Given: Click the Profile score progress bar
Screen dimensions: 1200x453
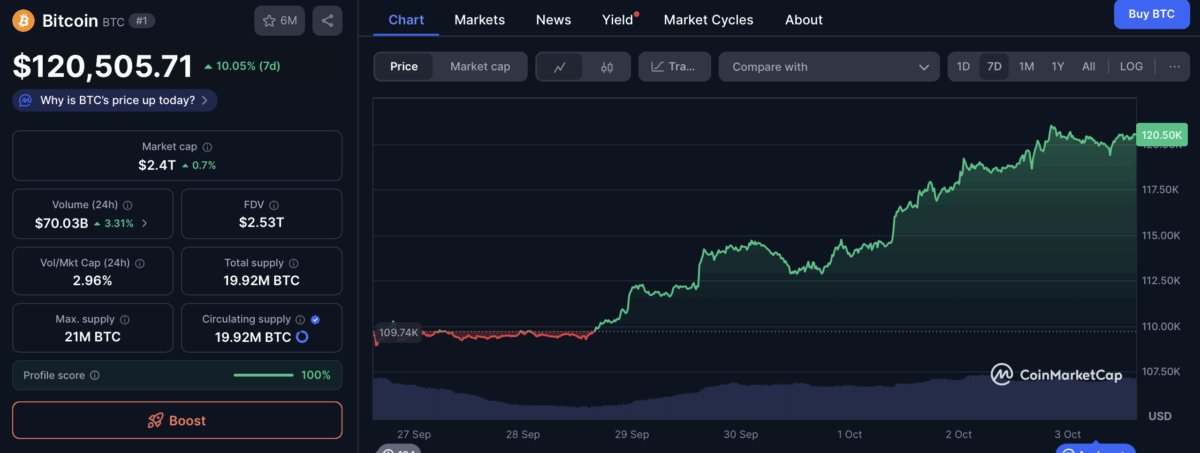Looking at the screenshot, I should 263,375.
